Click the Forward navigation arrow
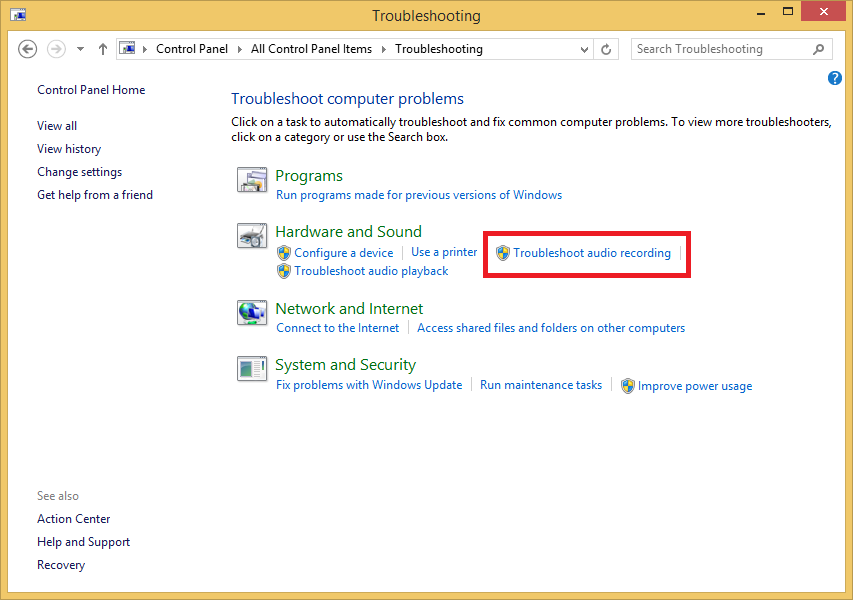Viewport: 853px width, 600px height. 56,49
